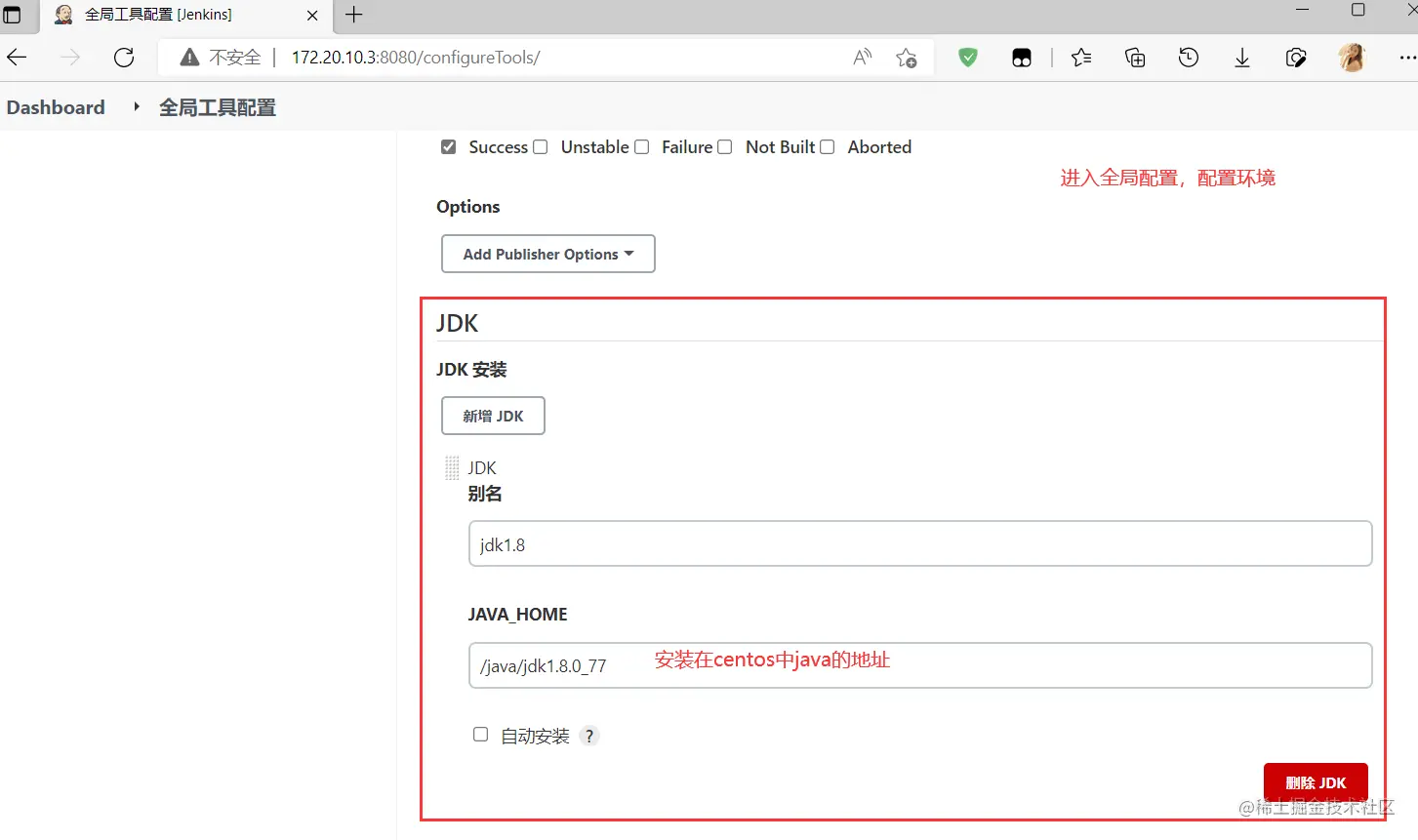Click the JDK 安装 label
The height and width of the screenshot is (840, 1418).
[471, 370]
